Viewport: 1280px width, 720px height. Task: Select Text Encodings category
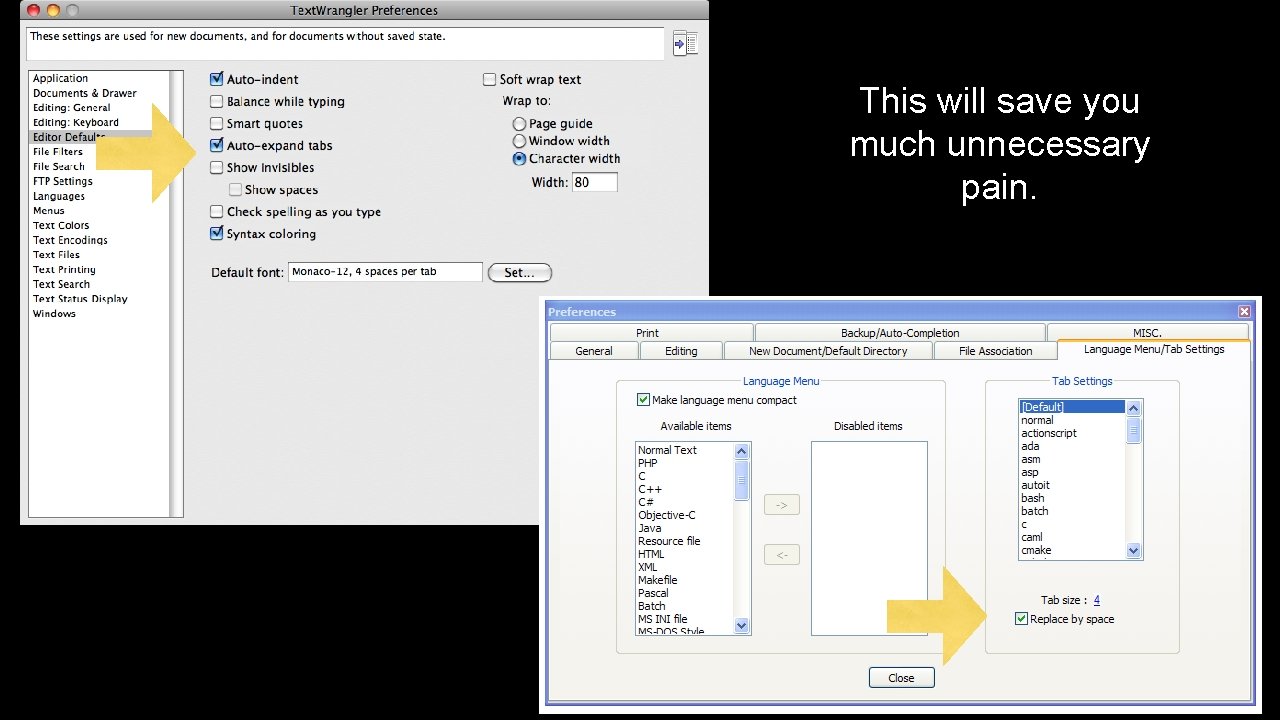pyautogui.click(x=70, y=240)
